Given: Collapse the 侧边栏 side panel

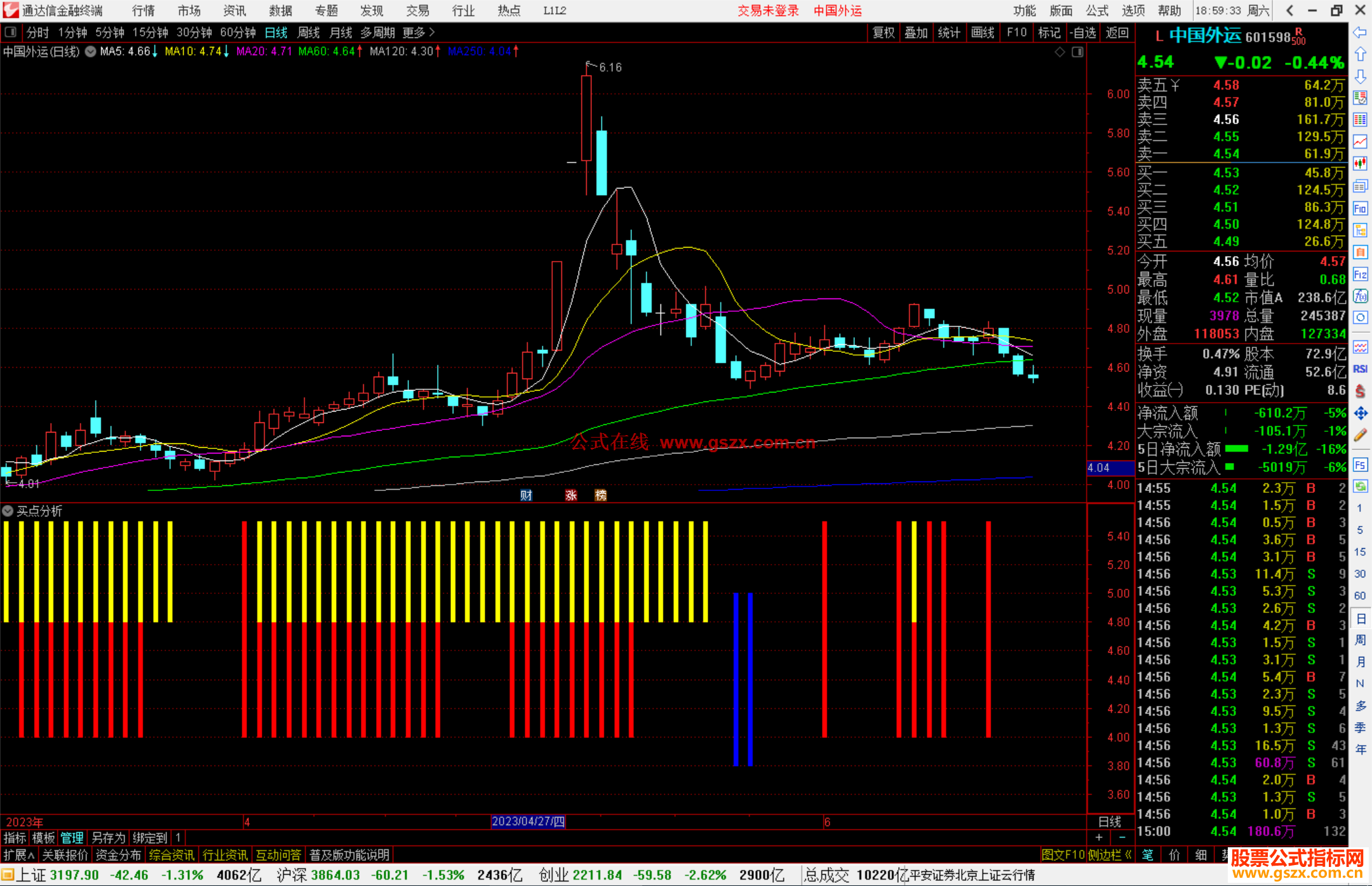Looking at the screenshot, I should coord(1110,855).
